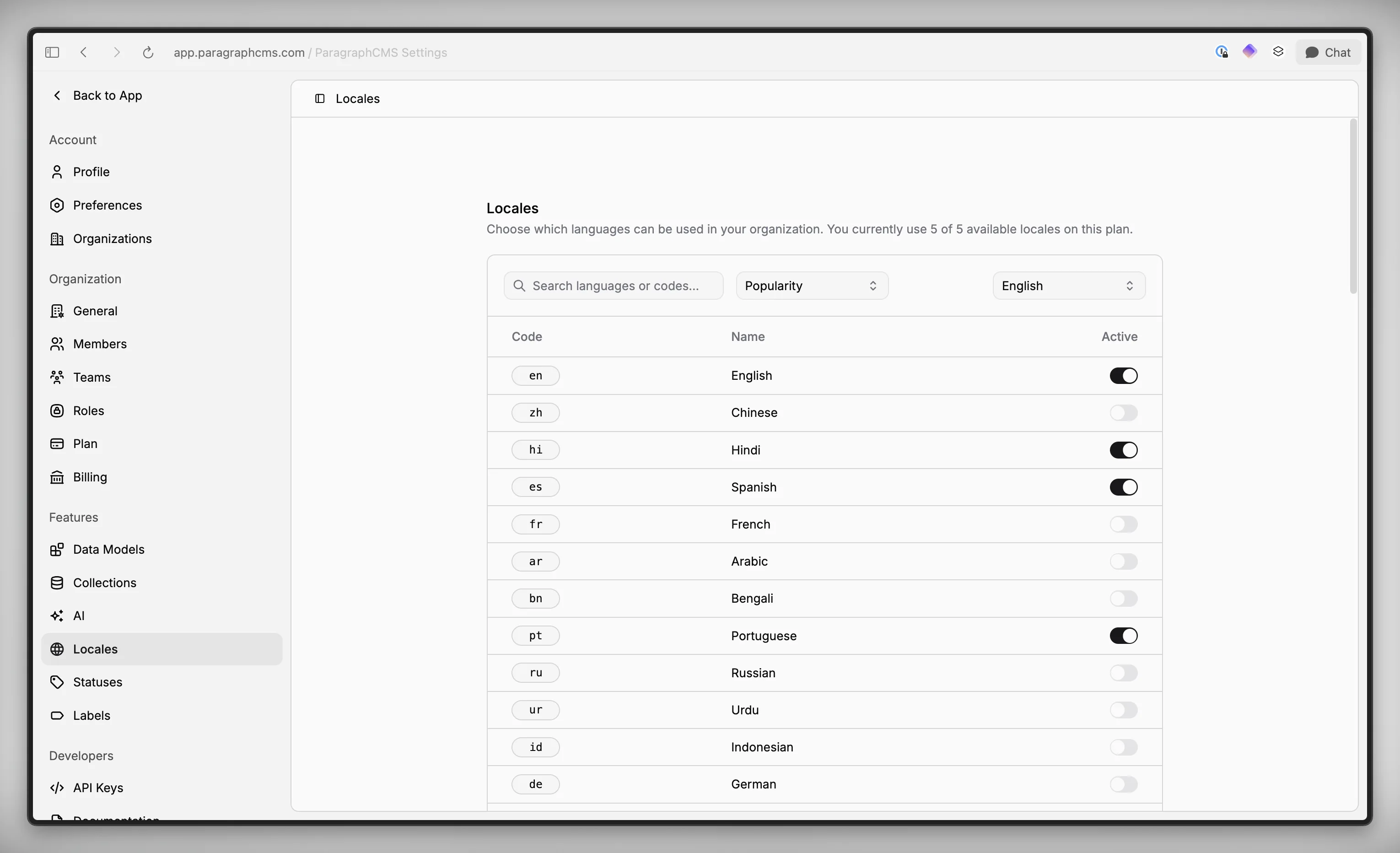1400x853 pixels.
Task: Click the Portuguese language name
Action: [x=764, y=636]
